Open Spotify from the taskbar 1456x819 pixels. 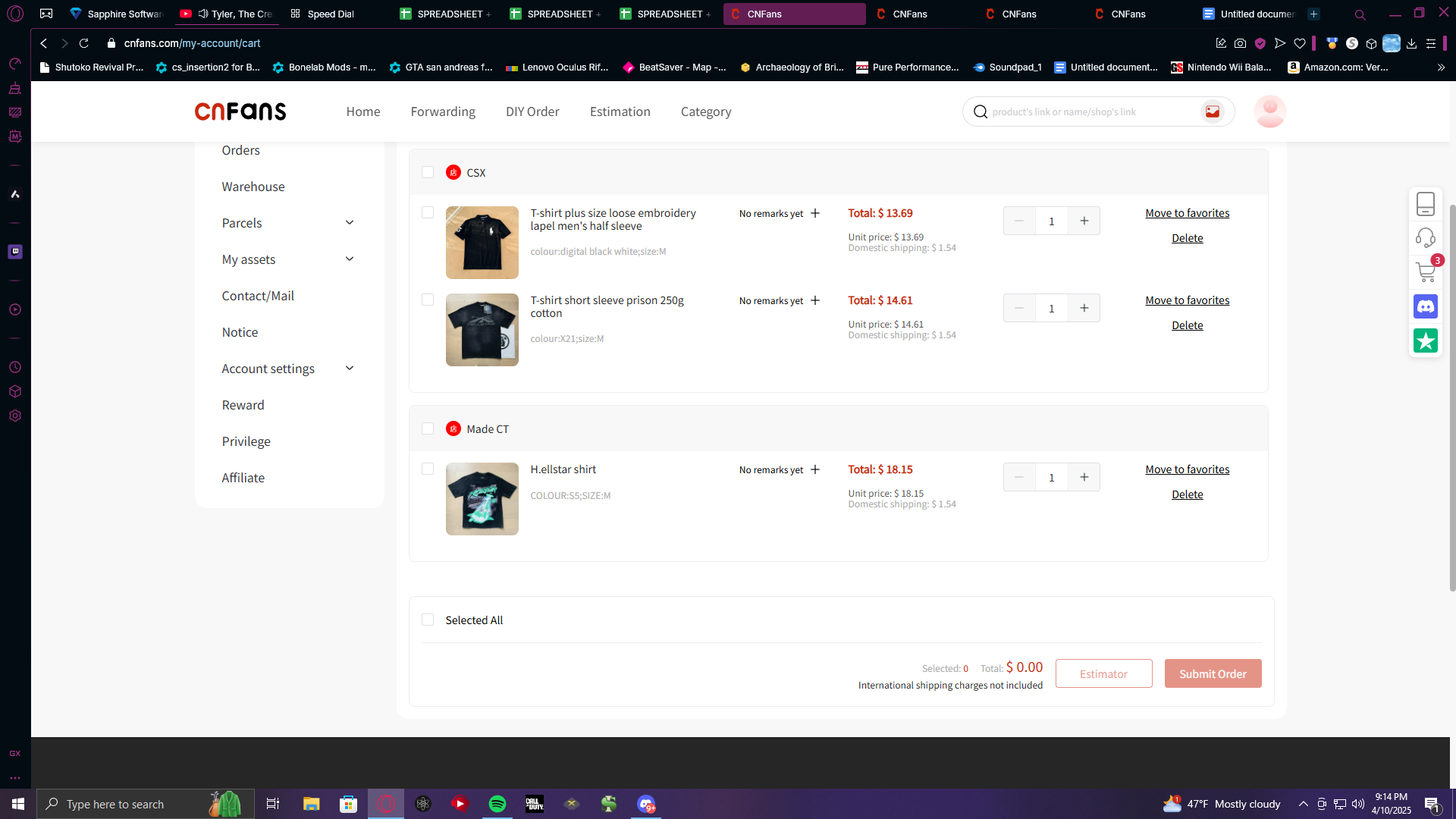(497, 804)
